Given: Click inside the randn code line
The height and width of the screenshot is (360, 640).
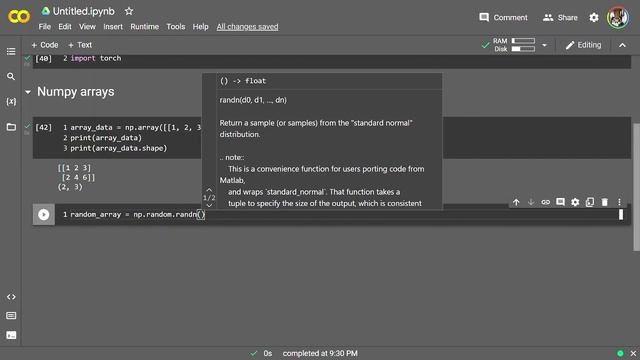Looking at the screenshot, I should coord(138,214).
